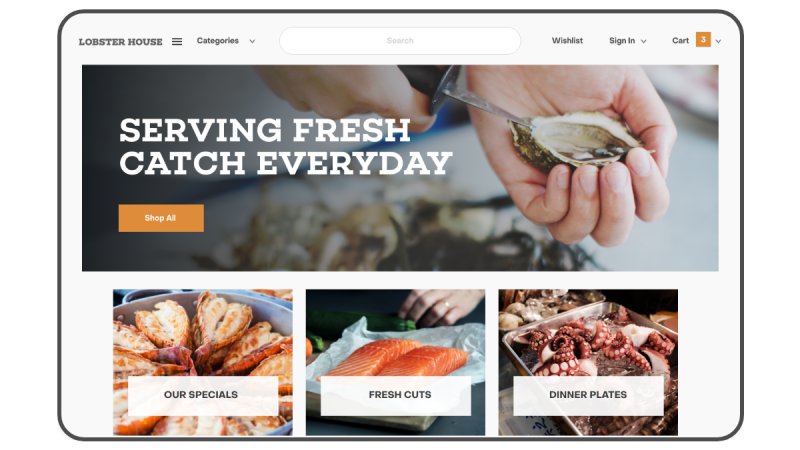This screenshot has height=450, width=800.
Task: Expand the Categories dropdown arrow
Action: (x=252, y=41)
